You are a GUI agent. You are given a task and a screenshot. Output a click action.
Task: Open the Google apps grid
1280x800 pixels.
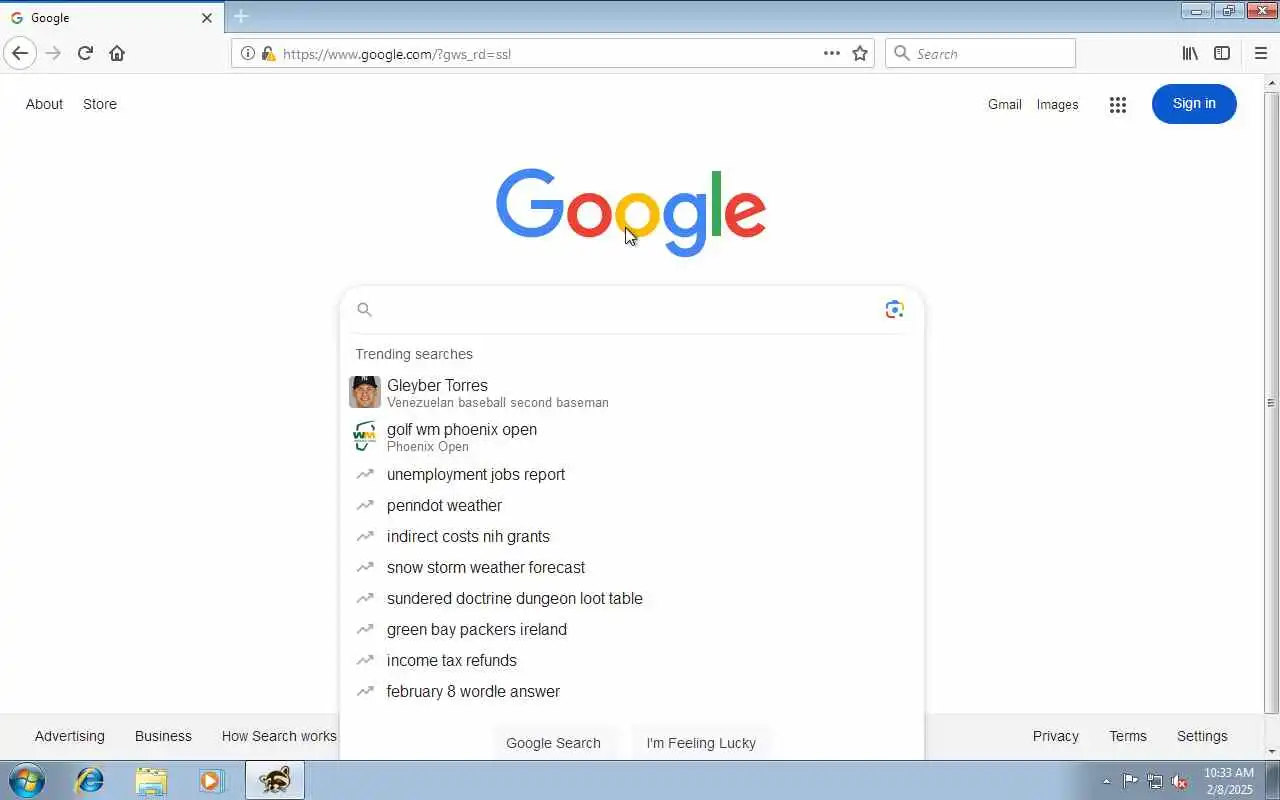click(1118, 104)
